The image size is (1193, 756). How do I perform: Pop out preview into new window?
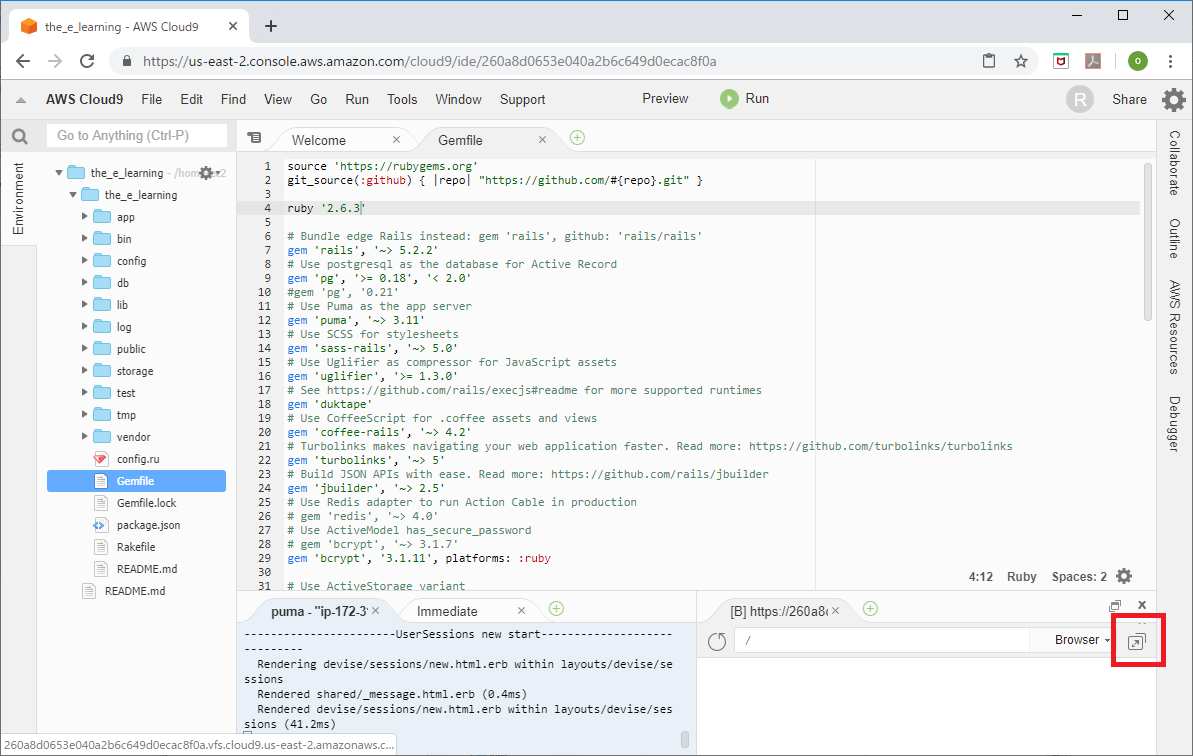[x=1136, y=642]
